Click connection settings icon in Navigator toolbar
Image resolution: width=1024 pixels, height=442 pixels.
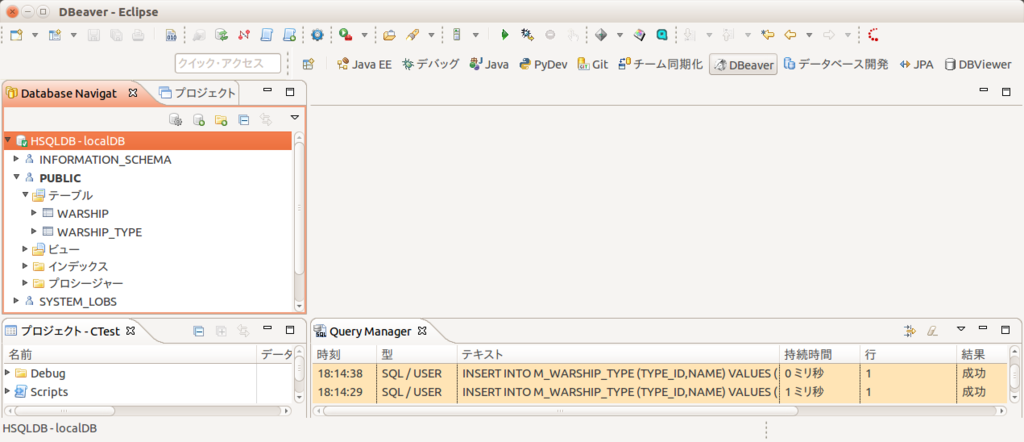[x=175, y=119]
